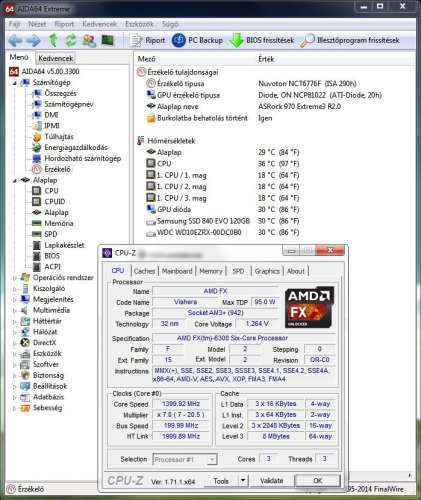The height and width of the screenshot is (500, 421).
Task: Click the Lapkakészlet chipset icon
Action: (37, 245)
